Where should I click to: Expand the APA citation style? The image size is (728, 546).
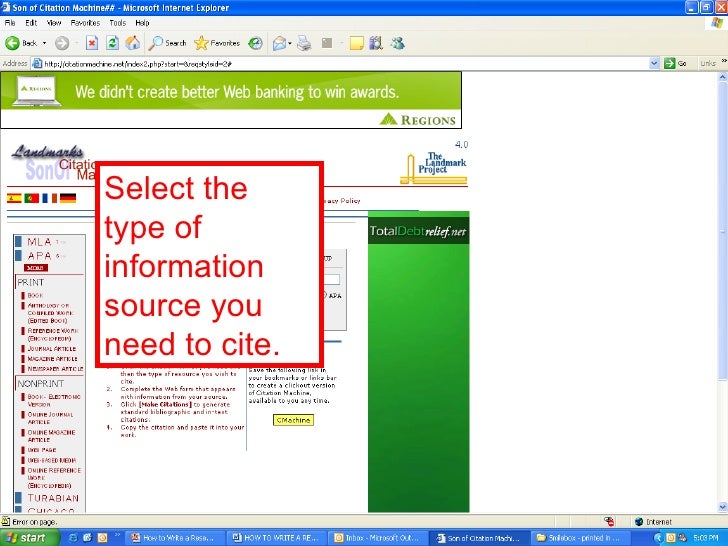(x=39, y=256)
